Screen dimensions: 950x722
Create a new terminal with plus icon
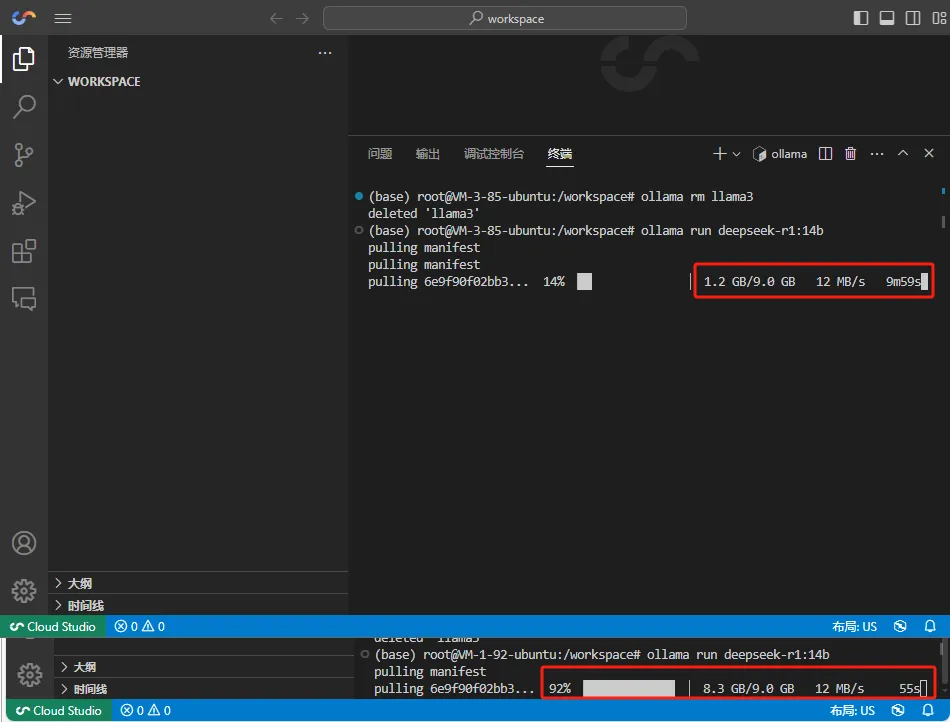click(719, 154)
